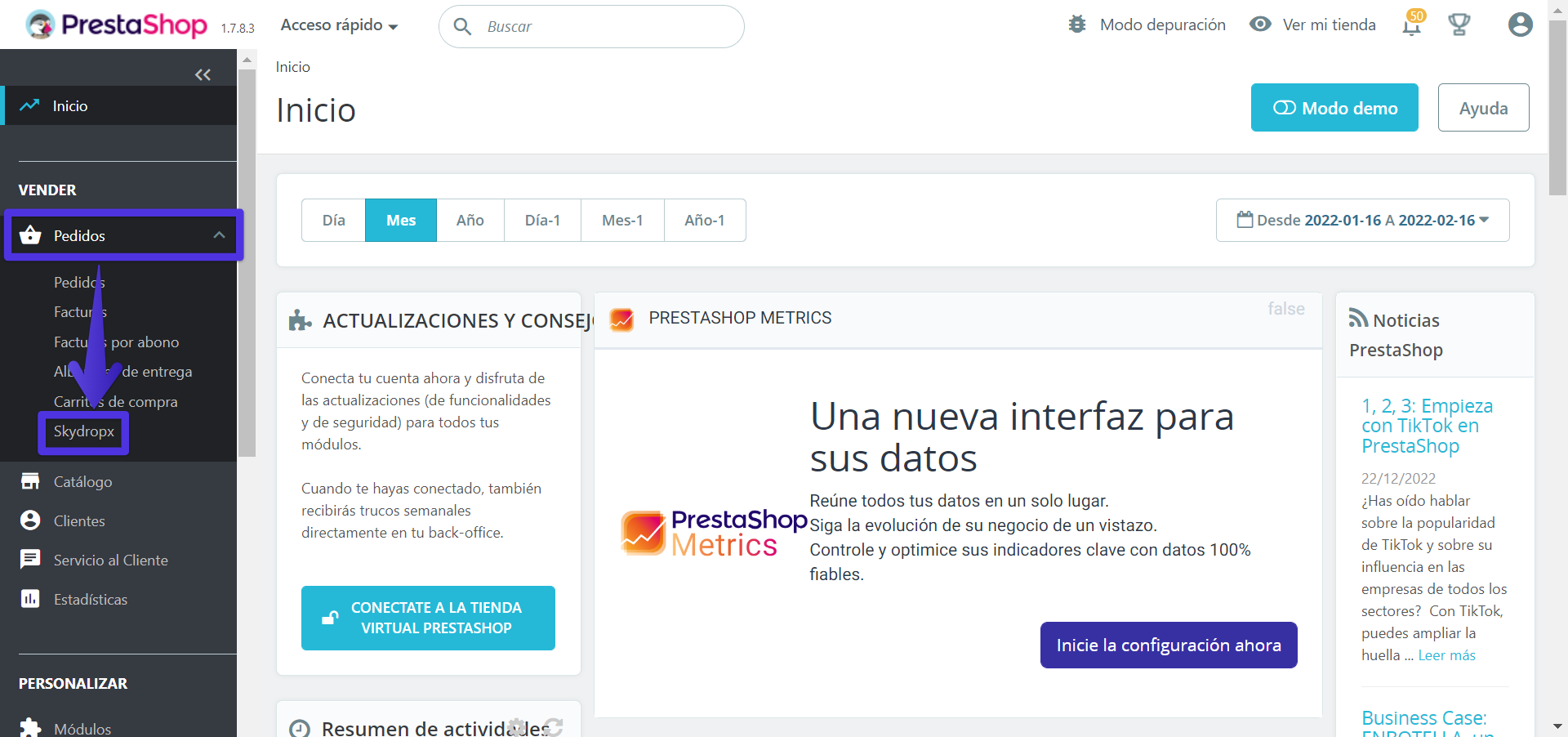Viewport: 1568px width, 737px height.
Task: Open the date range dropdown
Action: coord(1362,220)
